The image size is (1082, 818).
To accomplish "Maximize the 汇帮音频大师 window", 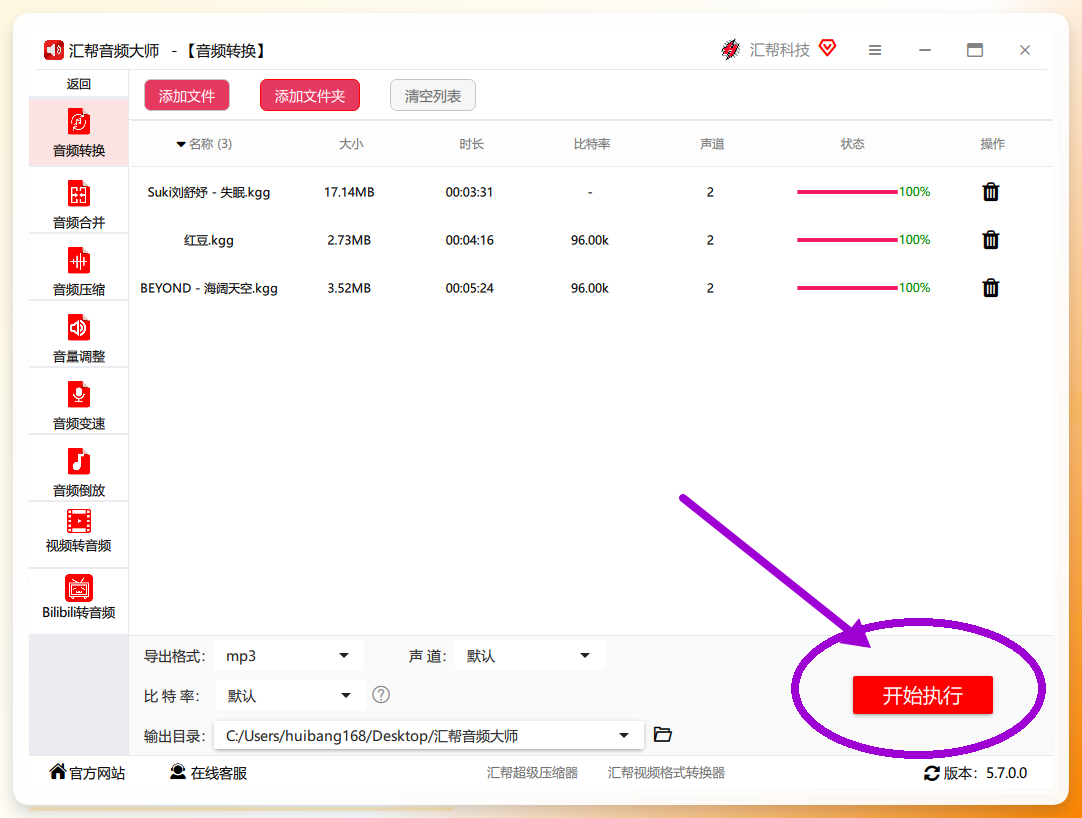I will coord(974,50).
